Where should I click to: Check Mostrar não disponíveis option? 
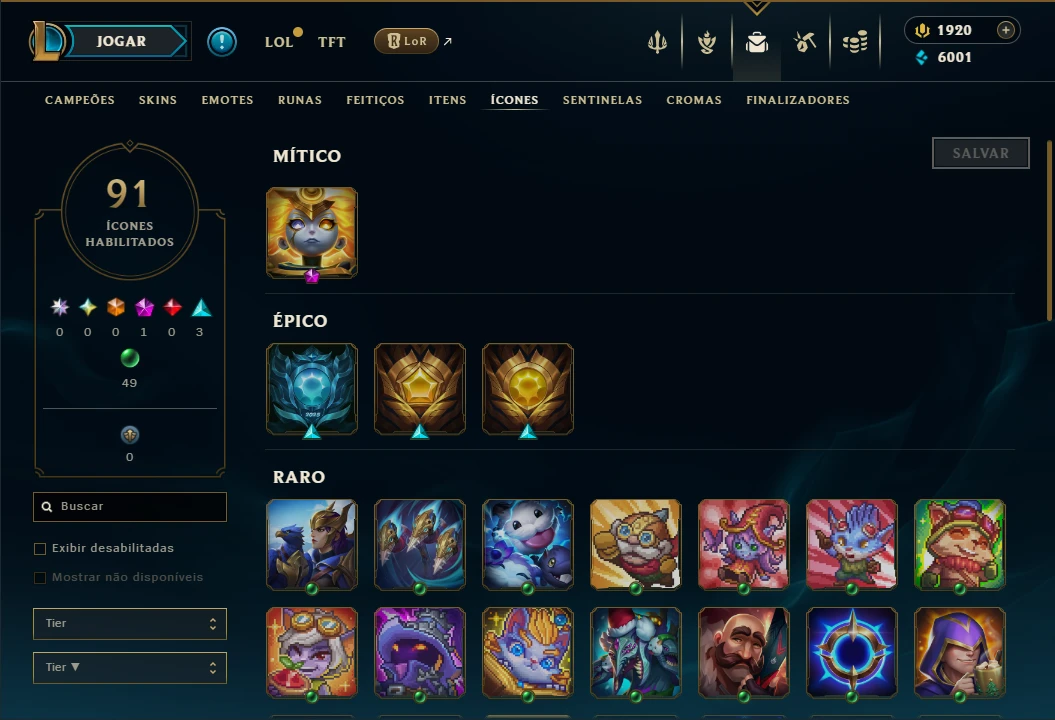coord(40,577)
